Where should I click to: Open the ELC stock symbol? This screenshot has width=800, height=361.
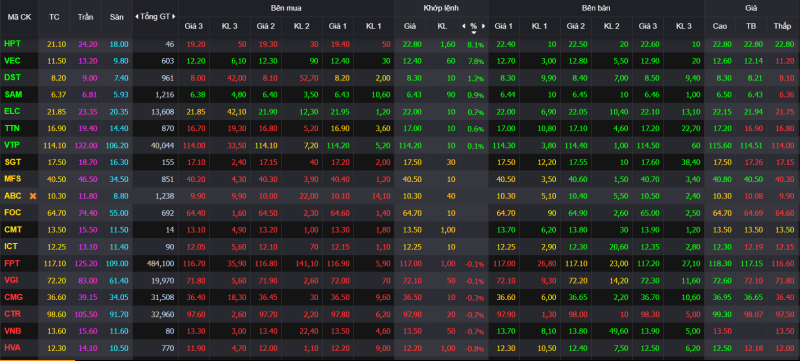pos(12,112)
